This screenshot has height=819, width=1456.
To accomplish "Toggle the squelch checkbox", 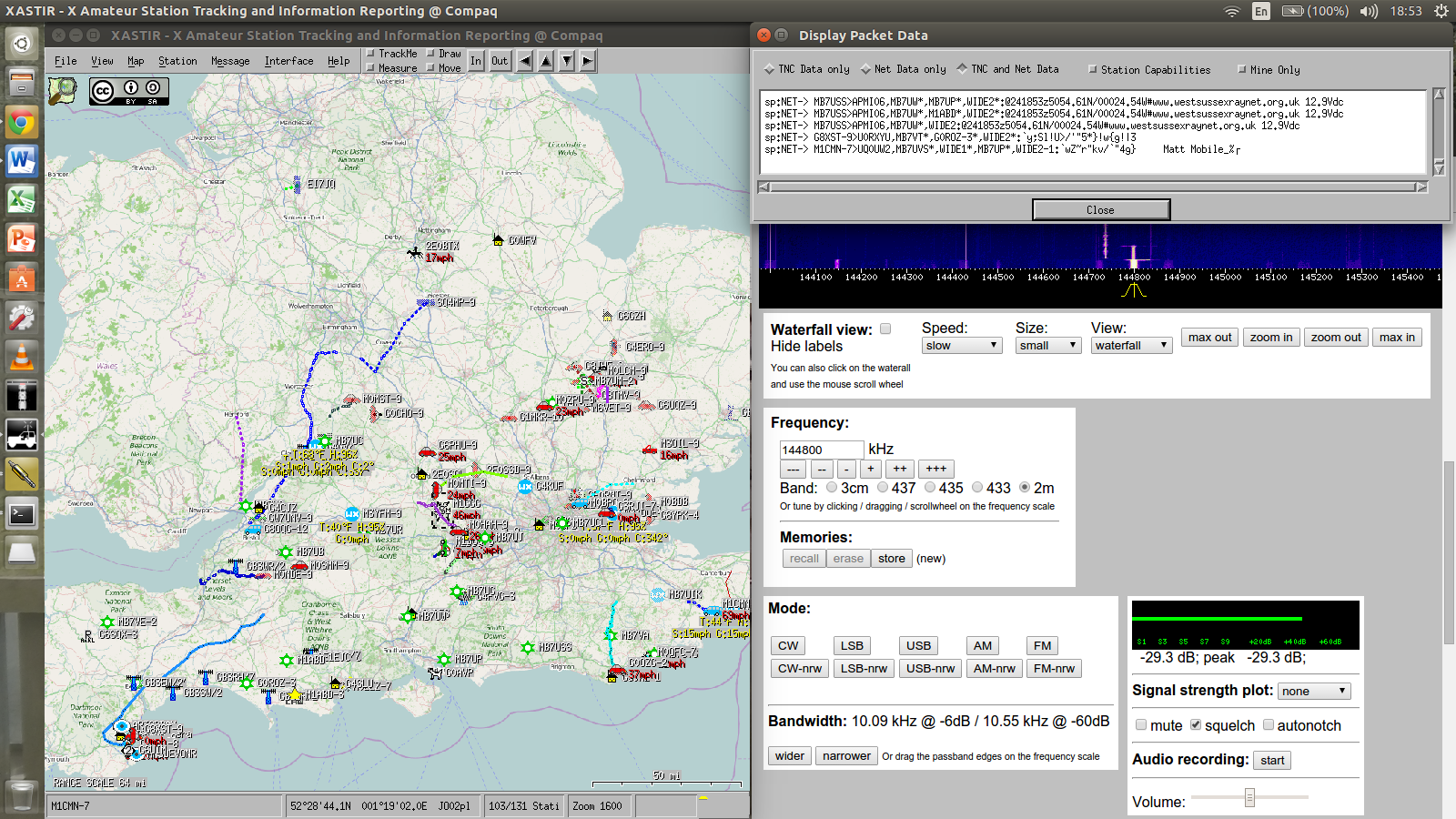I will point(1196,725).
